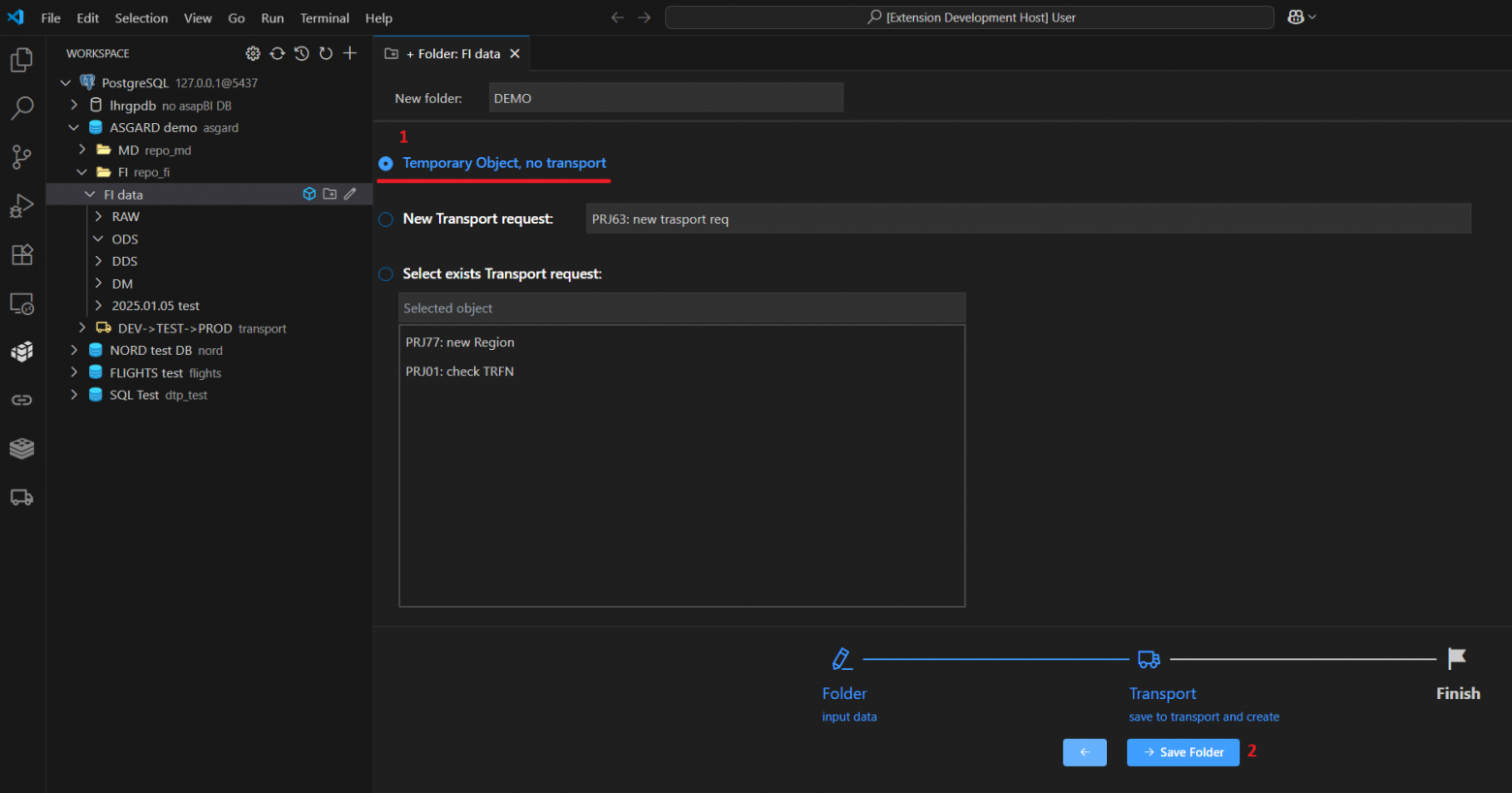Click the Transport truck step icon

click(1149, 659)
